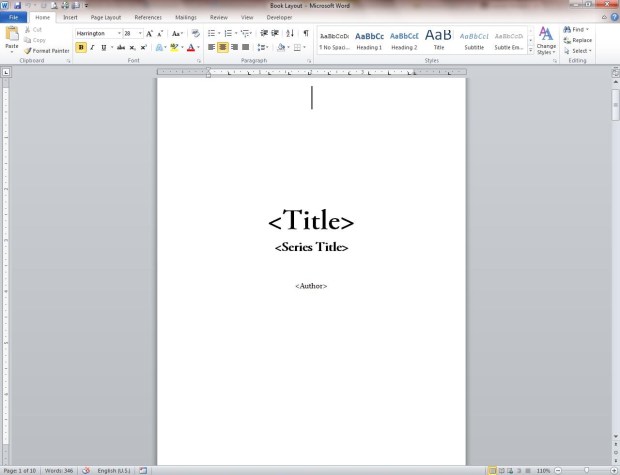Screen dimensions: 620x475
Task: Switch to the References tab
Action: coord(148,17)
